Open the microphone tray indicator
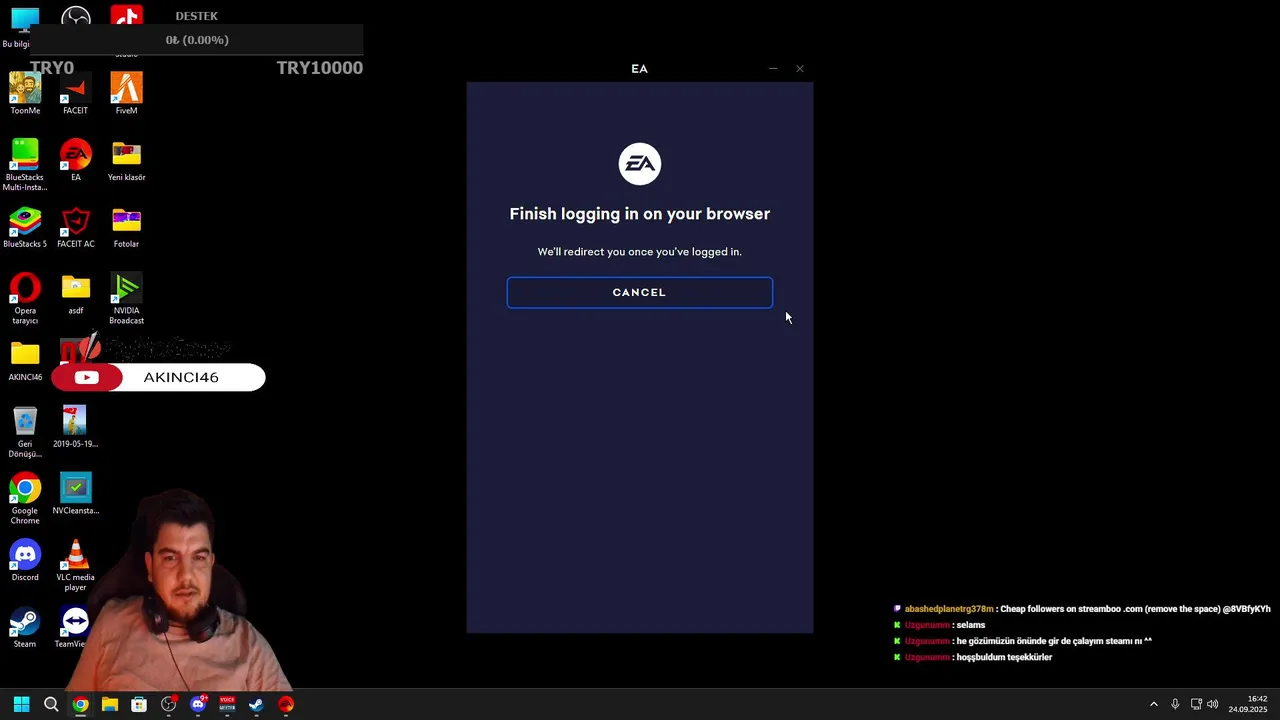The height and width of the screenshot is (720, 1280). point(1175,704)
